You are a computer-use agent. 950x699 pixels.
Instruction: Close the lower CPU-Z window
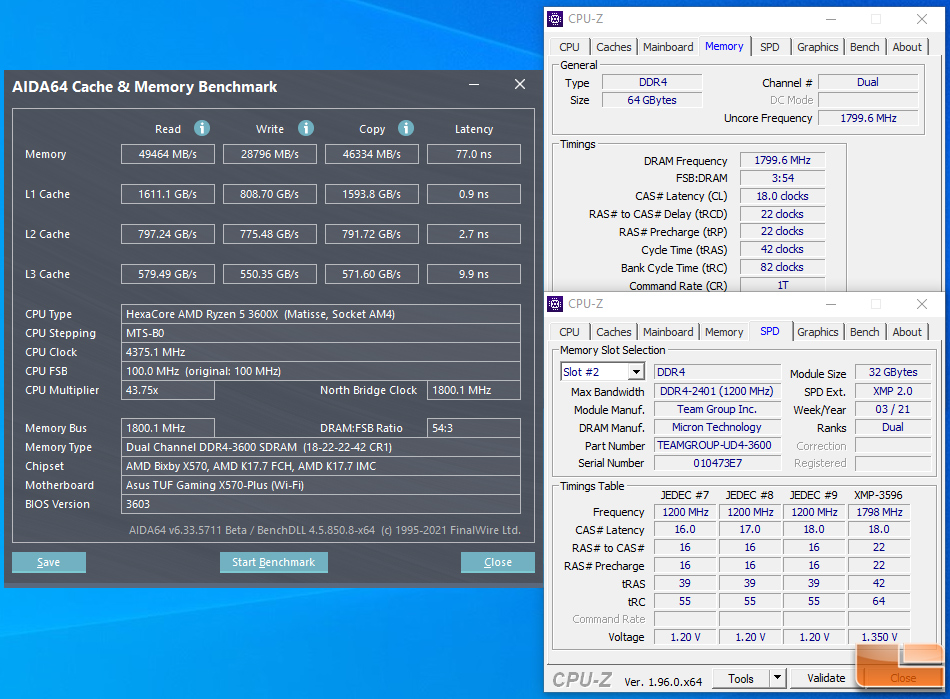(x=922, y=304)
